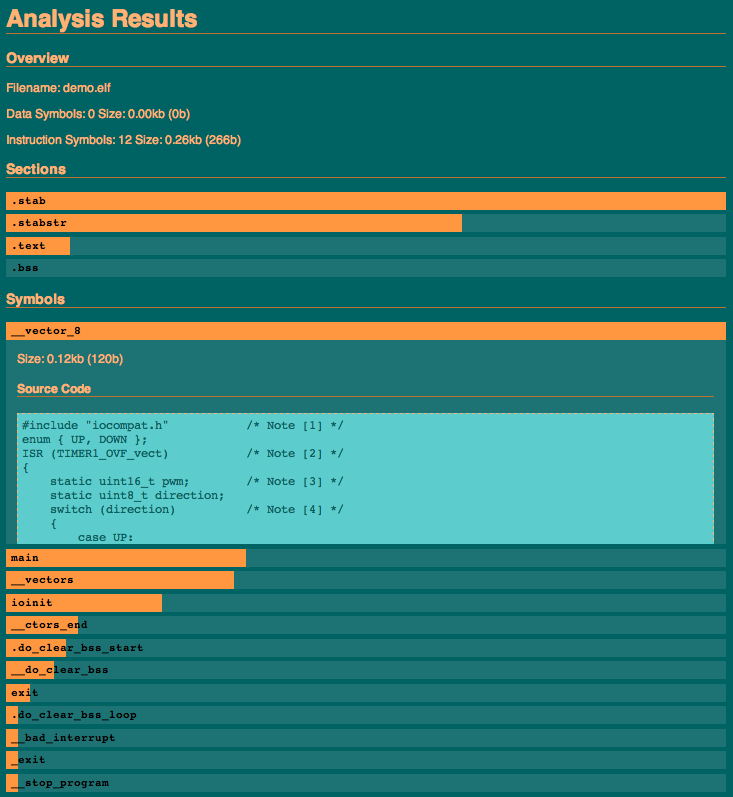Expand the __stop_program symbol row
Viewport: 733px width, 797px height.
pos(366,783)
